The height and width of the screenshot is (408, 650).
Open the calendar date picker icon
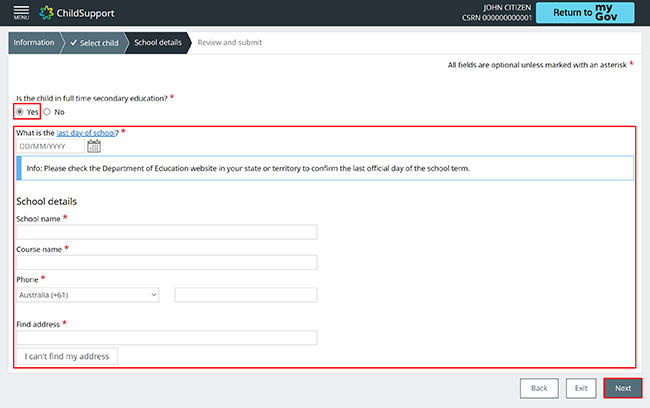pyautogui.click(x=94, y=146)
